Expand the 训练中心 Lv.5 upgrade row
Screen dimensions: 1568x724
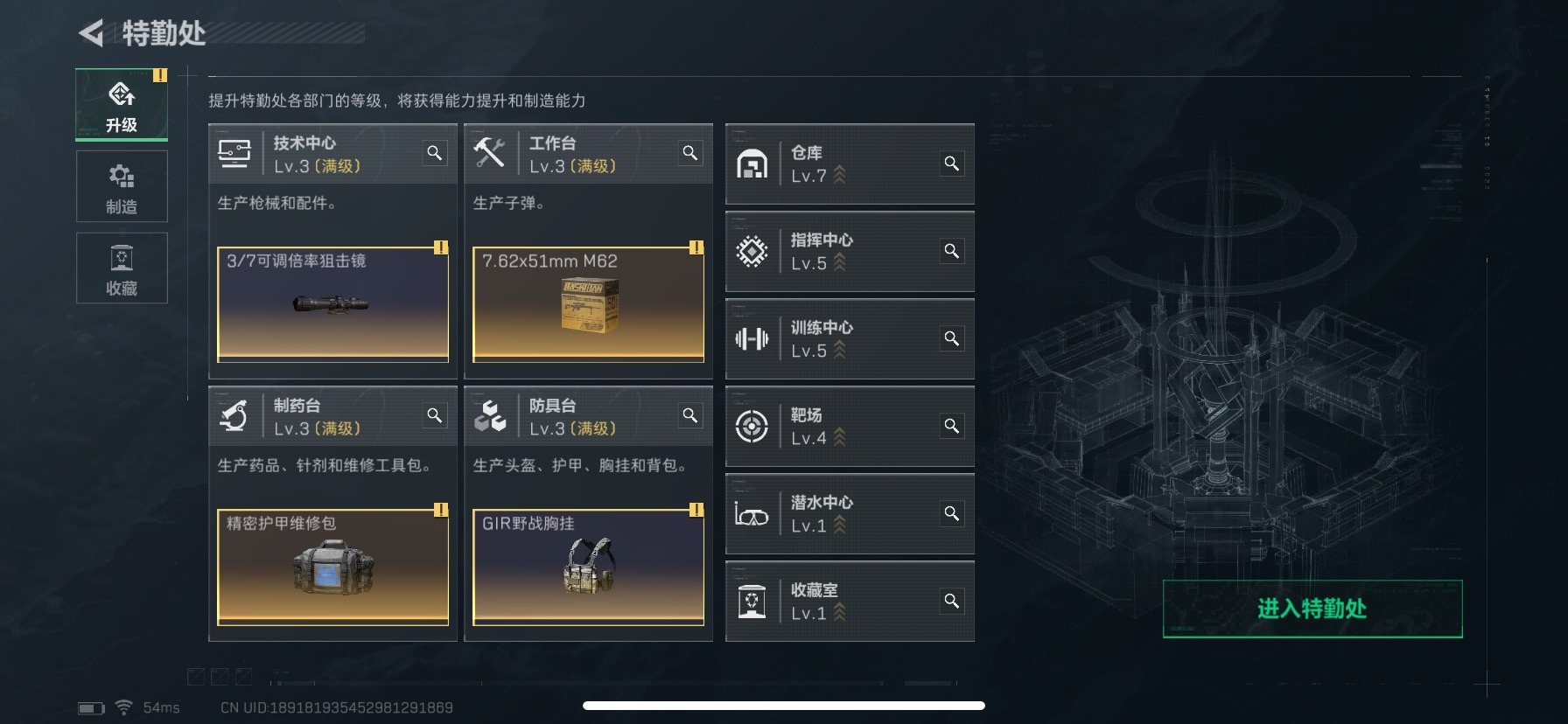tap(850, 339)
